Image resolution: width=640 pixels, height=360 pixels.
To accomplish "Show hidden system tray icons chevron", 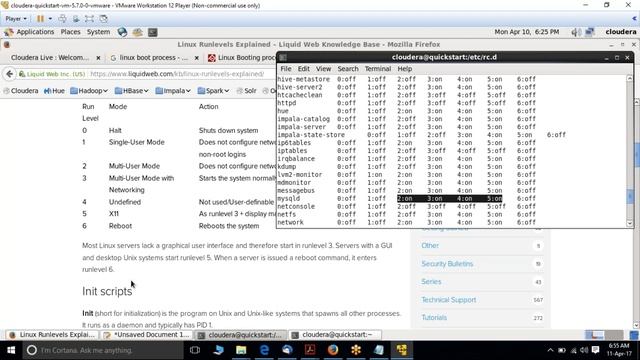I will click(550, 350).
